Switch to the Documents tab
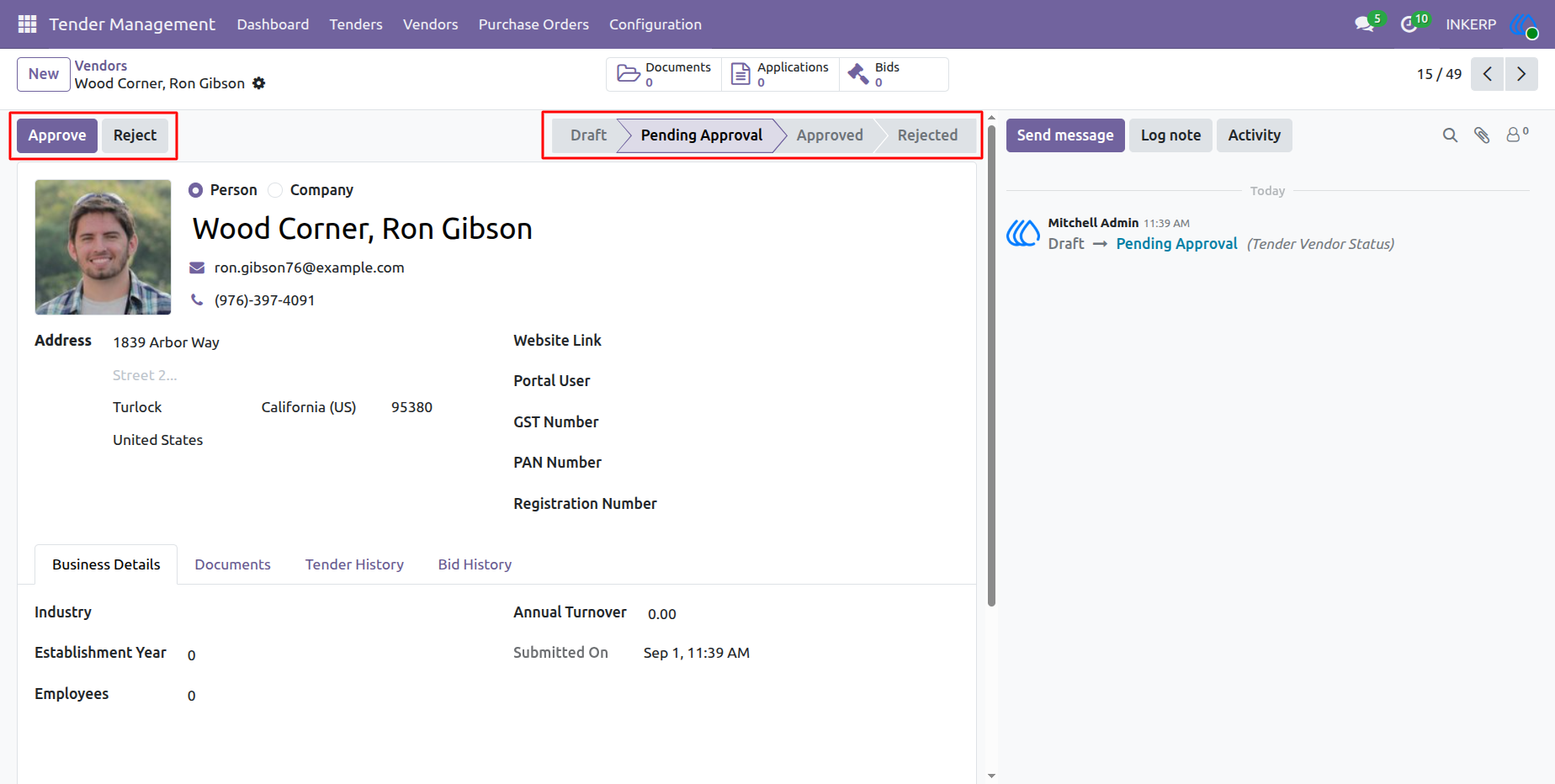The image size is (1555, 784). [x=232, y=564]
